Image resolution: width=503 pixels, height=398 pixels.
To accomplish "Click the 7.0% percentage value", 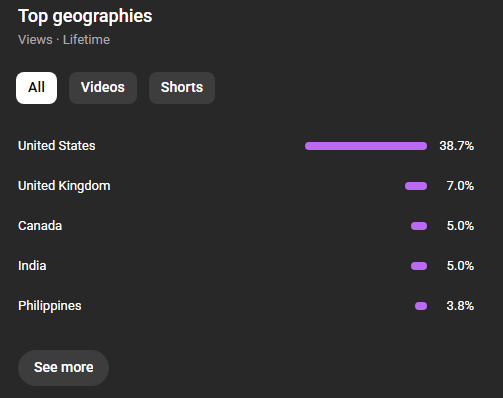I will [x=460, y=186].
